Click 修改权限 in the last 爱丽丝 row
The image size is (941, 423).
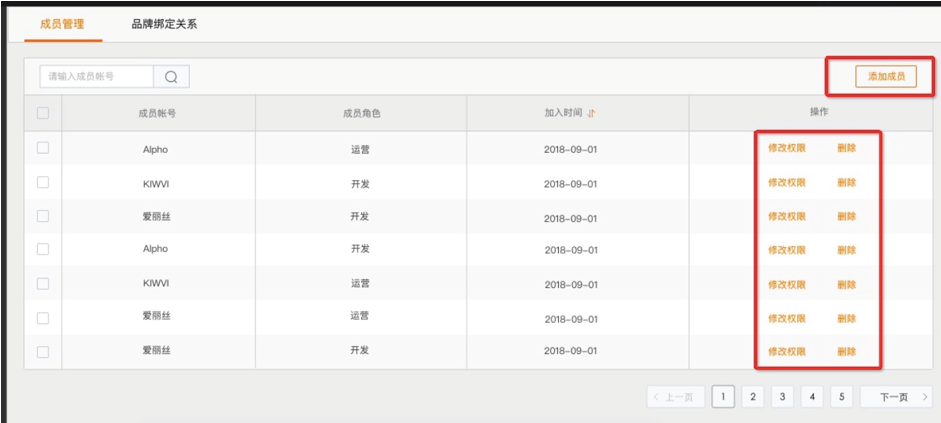[x=786, y=351]
